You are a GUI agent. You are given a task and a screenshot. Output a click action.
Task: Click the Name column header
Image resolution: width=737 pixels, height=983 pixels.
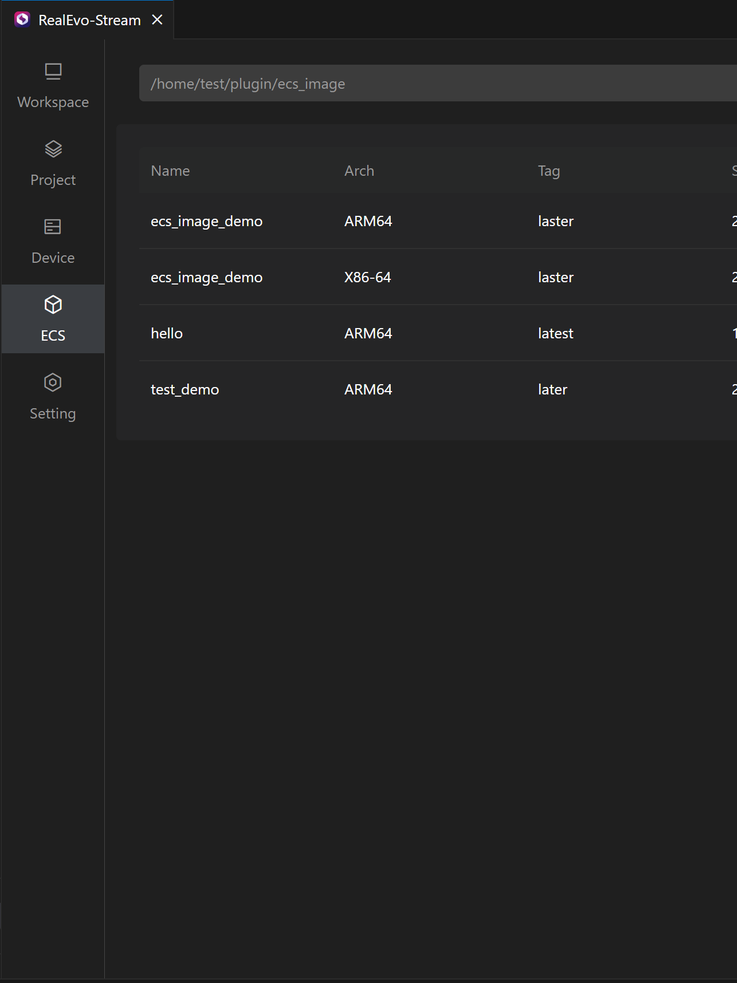pos(170,171)
